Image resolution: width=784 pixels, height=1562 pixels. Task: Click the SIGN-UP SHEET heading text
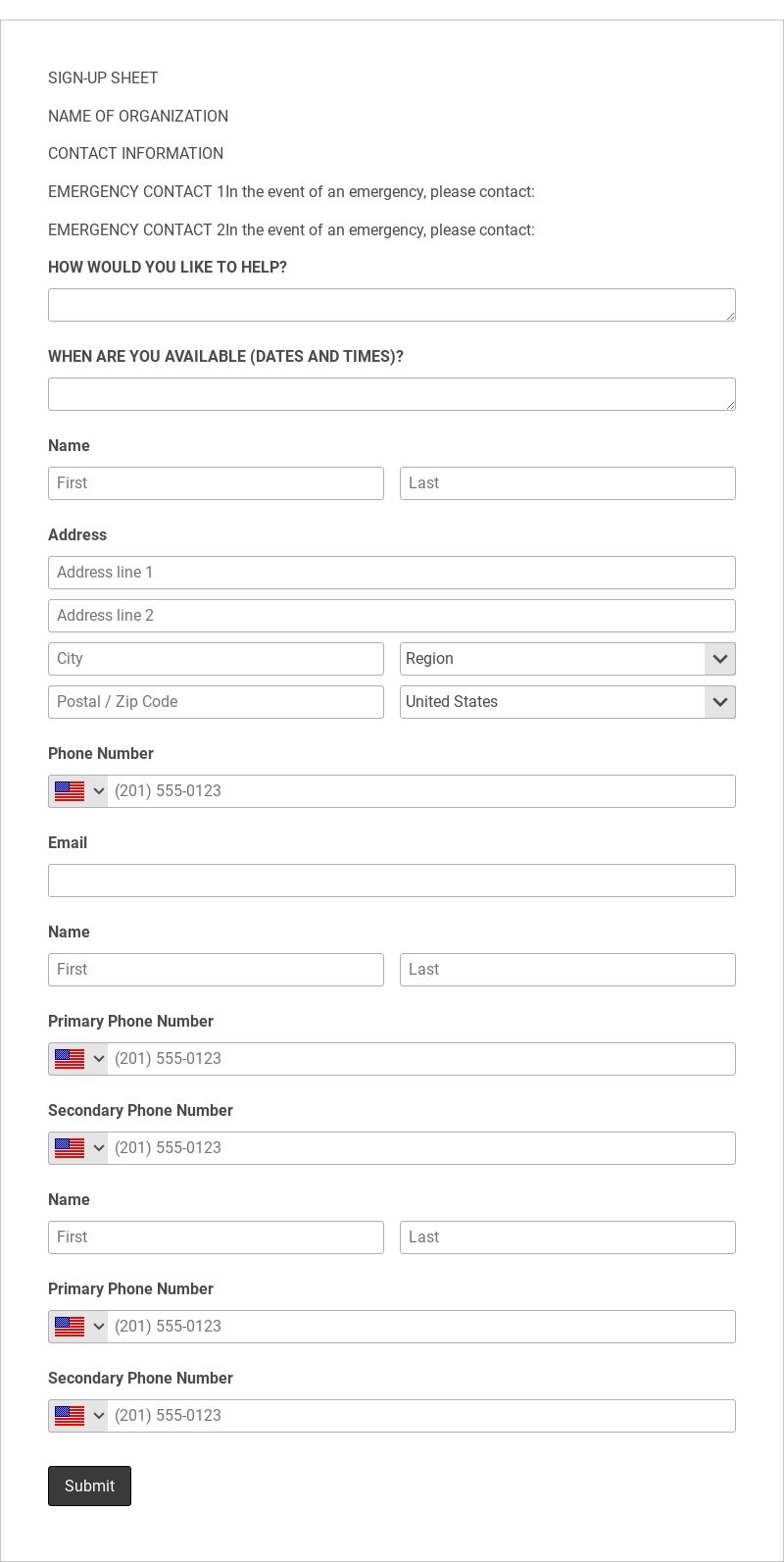click(x=103, y=78)
